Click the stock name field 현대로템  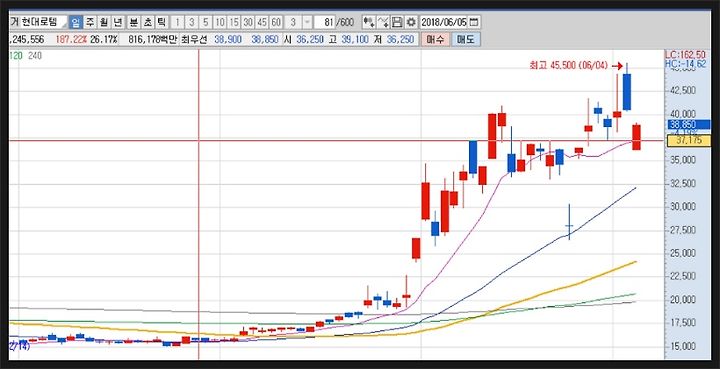click(x=43, y=22)
